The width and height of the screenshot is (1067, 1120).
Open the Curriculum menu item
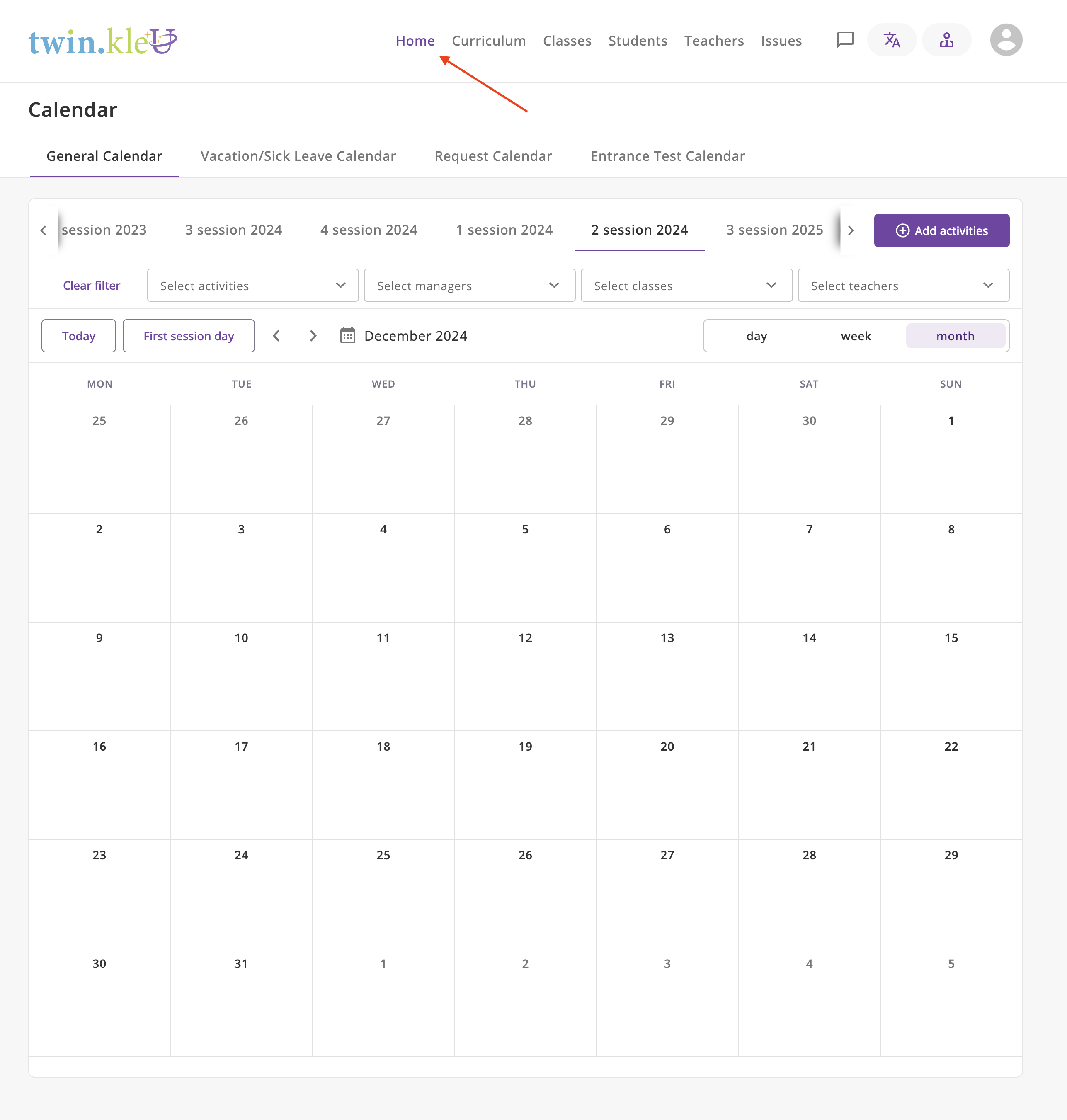(x=489, y=41)
